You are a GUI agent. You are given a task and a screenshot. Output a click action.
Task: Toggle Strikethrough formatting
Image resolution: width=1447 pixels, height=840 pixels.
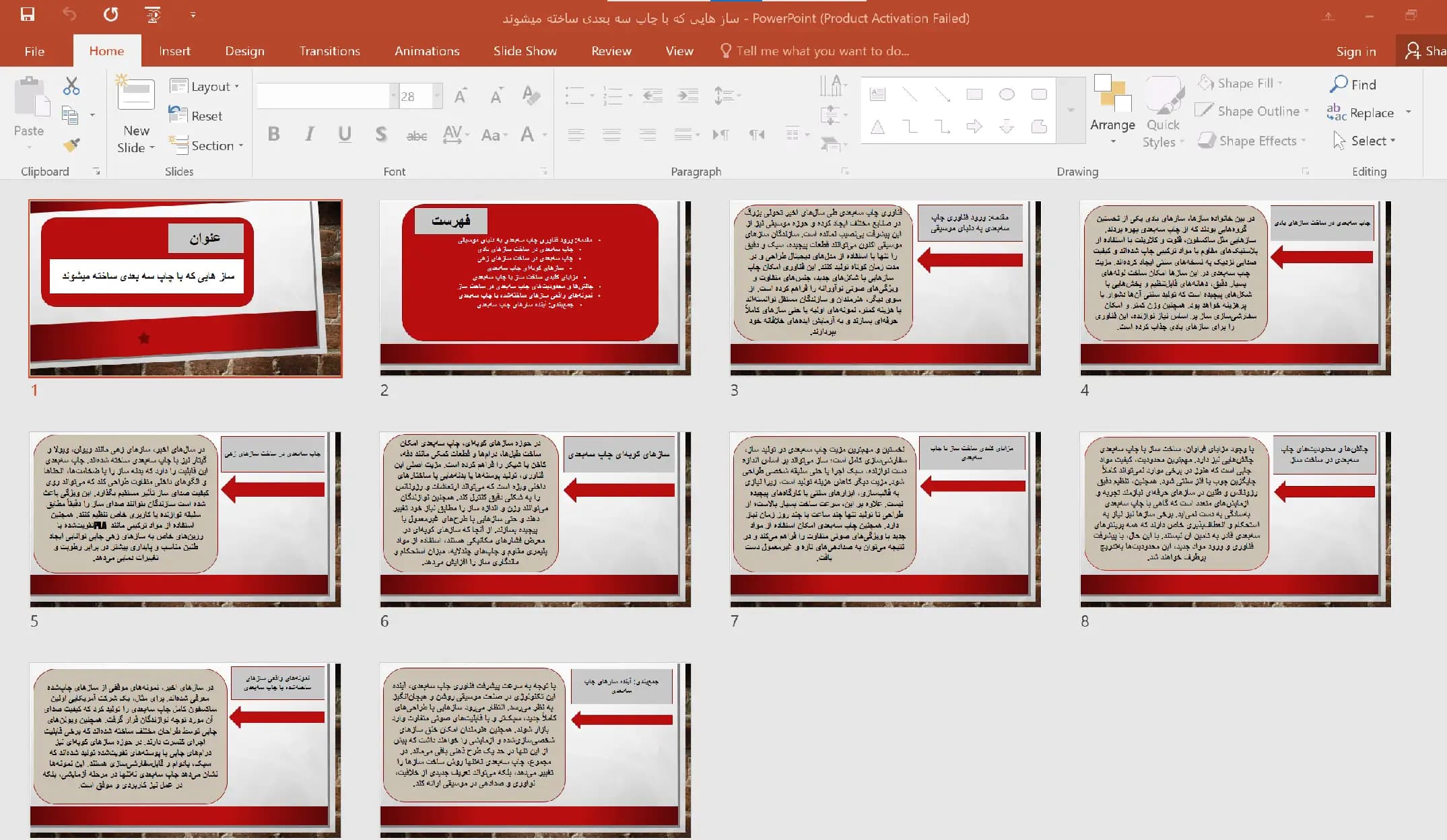pyautogui.click(x=417, y=135)
